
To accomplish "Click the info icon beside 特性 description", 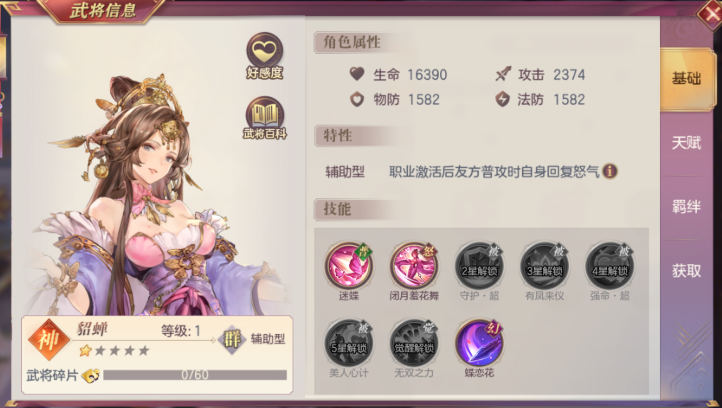I will point(610,171).
